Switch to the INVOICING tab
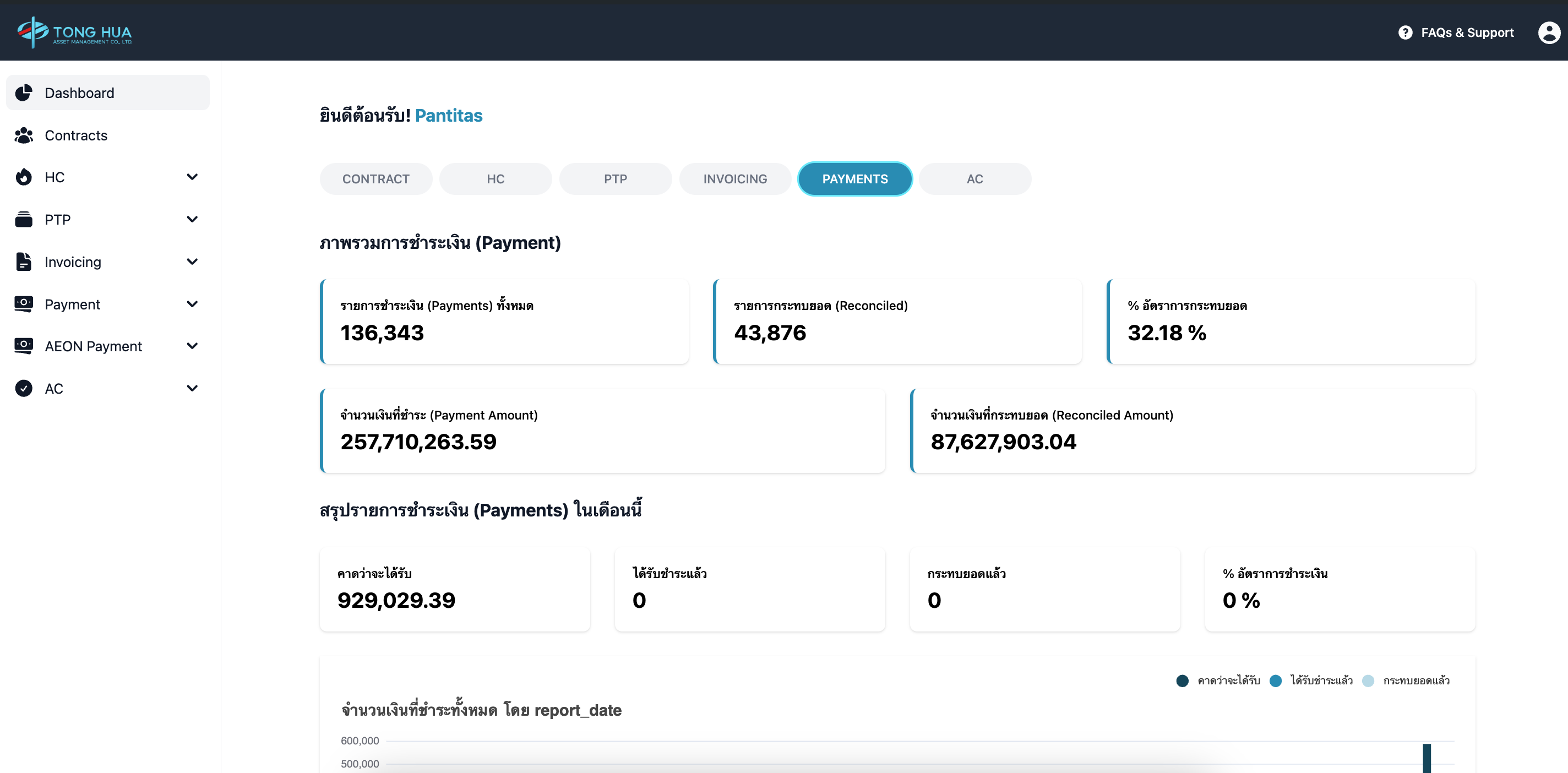 (x=734, y=179)
